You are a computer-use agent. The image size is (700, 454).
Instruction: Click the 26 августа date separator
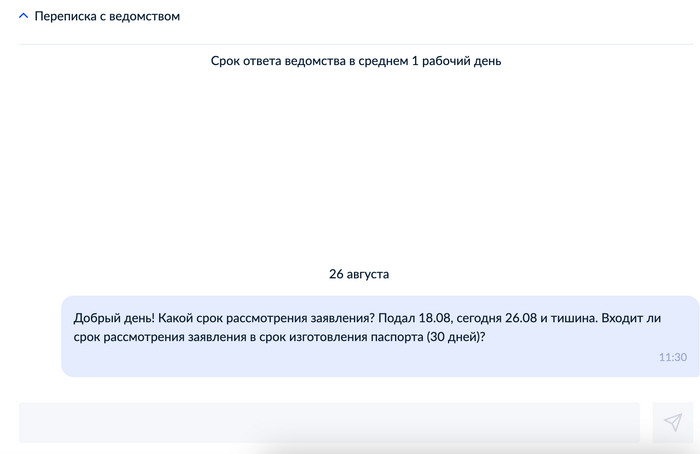tap(359, 273)
